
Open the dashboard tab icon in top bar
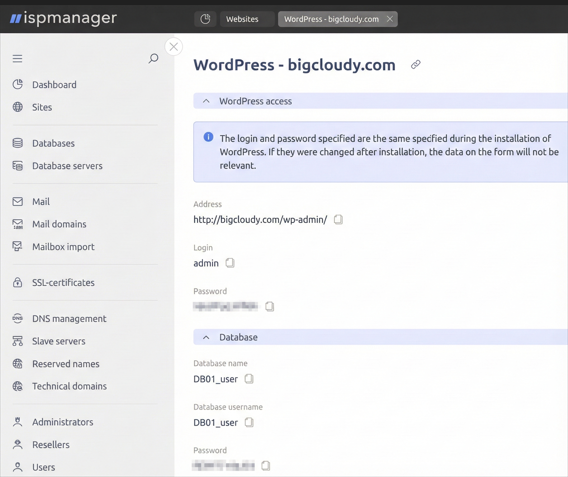tap(205, 19)
